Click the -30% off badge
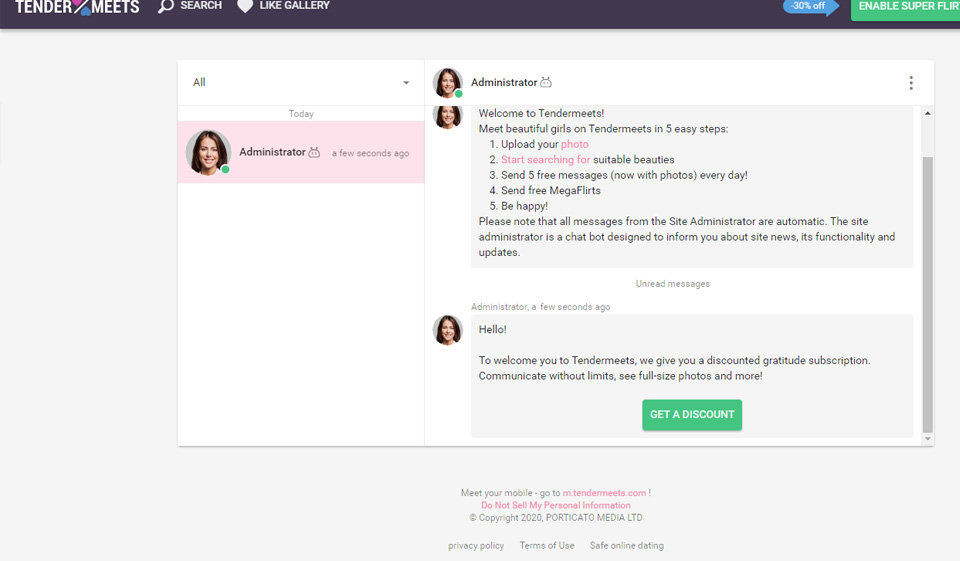Image resolution: width=960 pixels, height=561 pixels. [x=808, y=6]
